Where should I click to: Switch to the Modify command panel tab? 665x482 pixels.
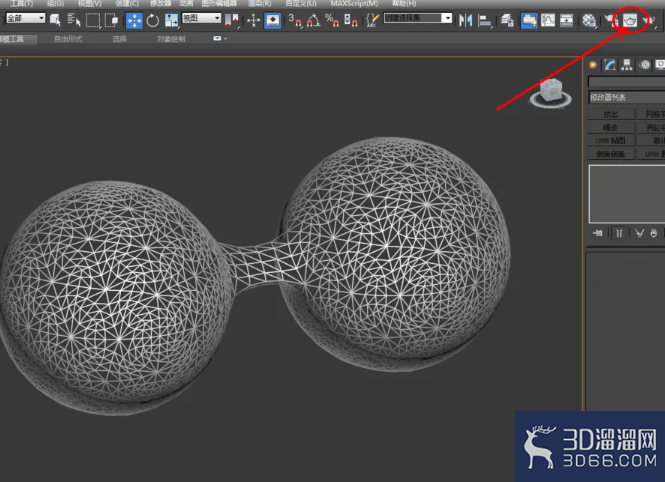point(610,65)
